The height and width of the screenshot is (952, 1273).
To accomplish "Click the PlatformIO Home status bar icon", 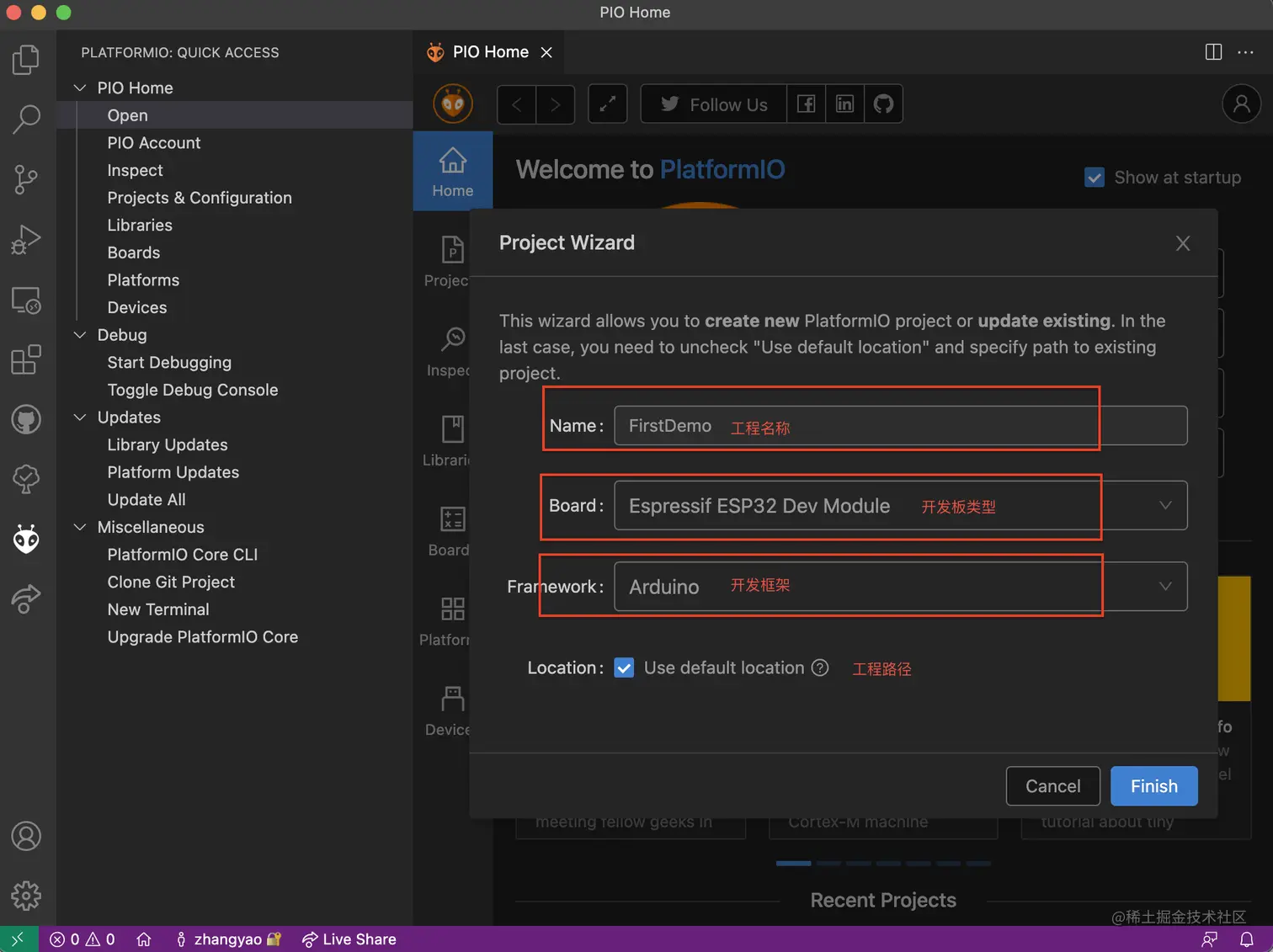I will pyautogui.click(x=144, y=939).
